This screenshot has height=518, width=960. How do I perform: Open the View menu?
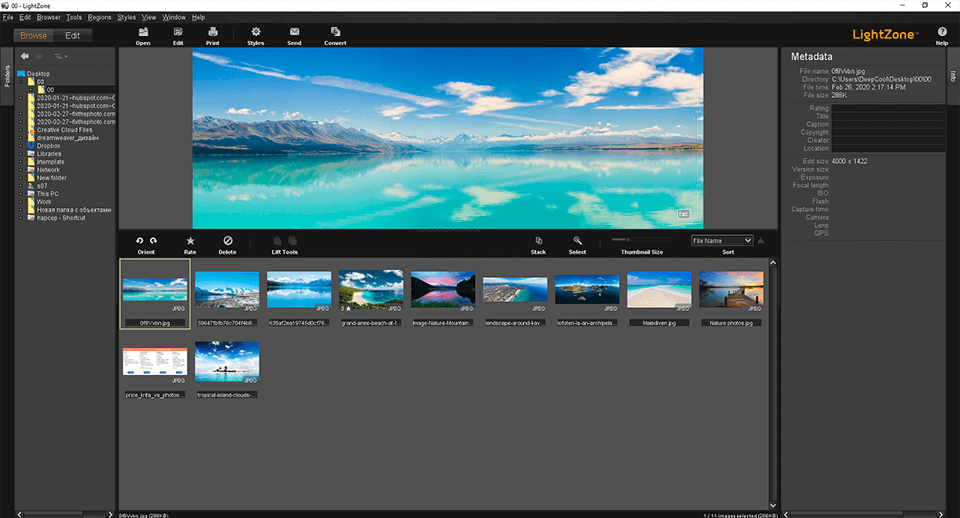[x=149, y=17]
